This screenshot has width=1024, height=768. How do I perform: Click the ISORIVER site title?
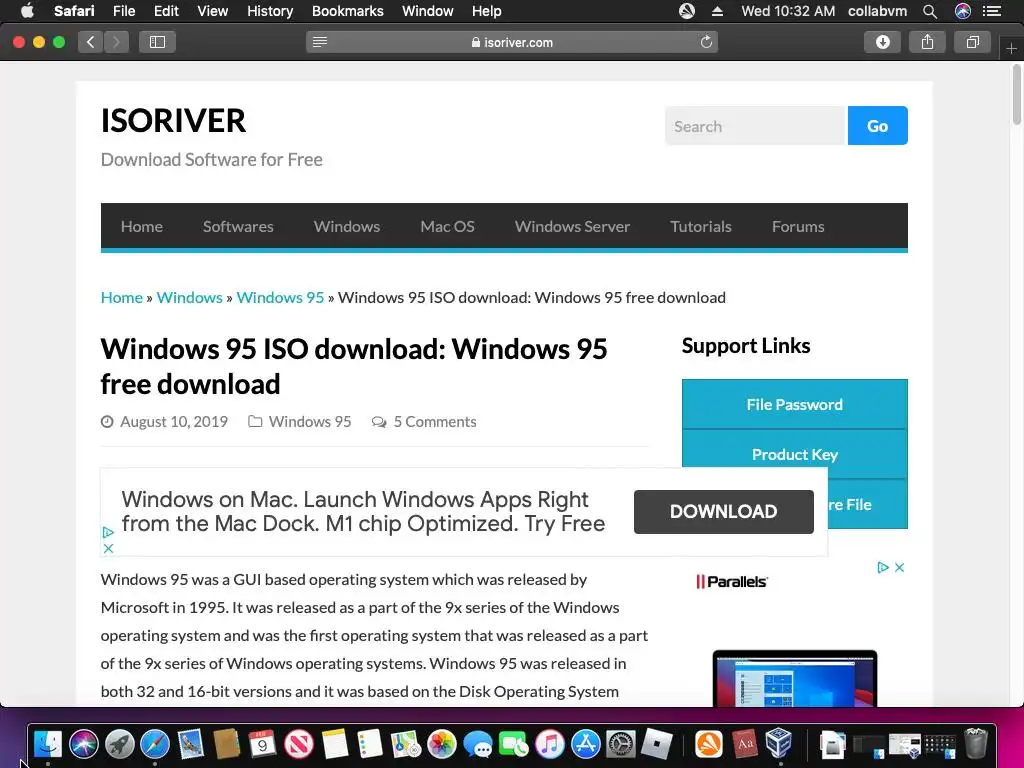[173, 121]
